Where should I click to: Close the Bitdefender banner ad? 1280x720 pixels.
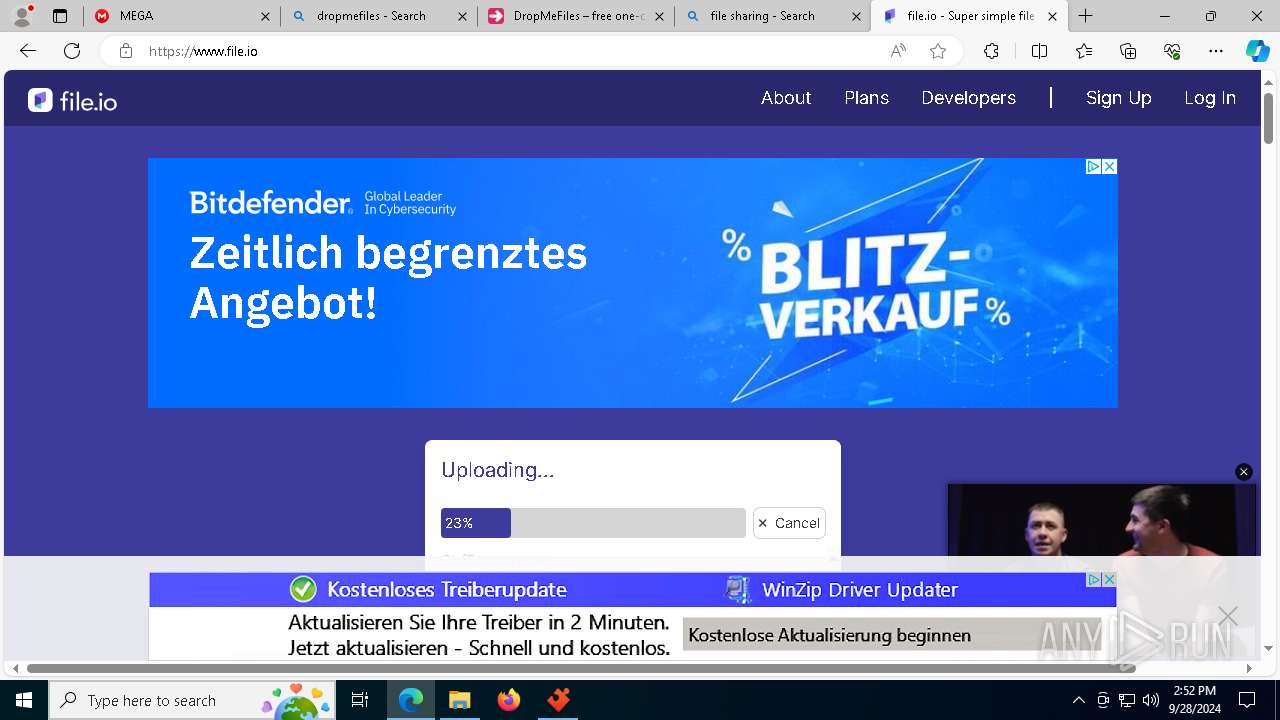pos(1109,167)
